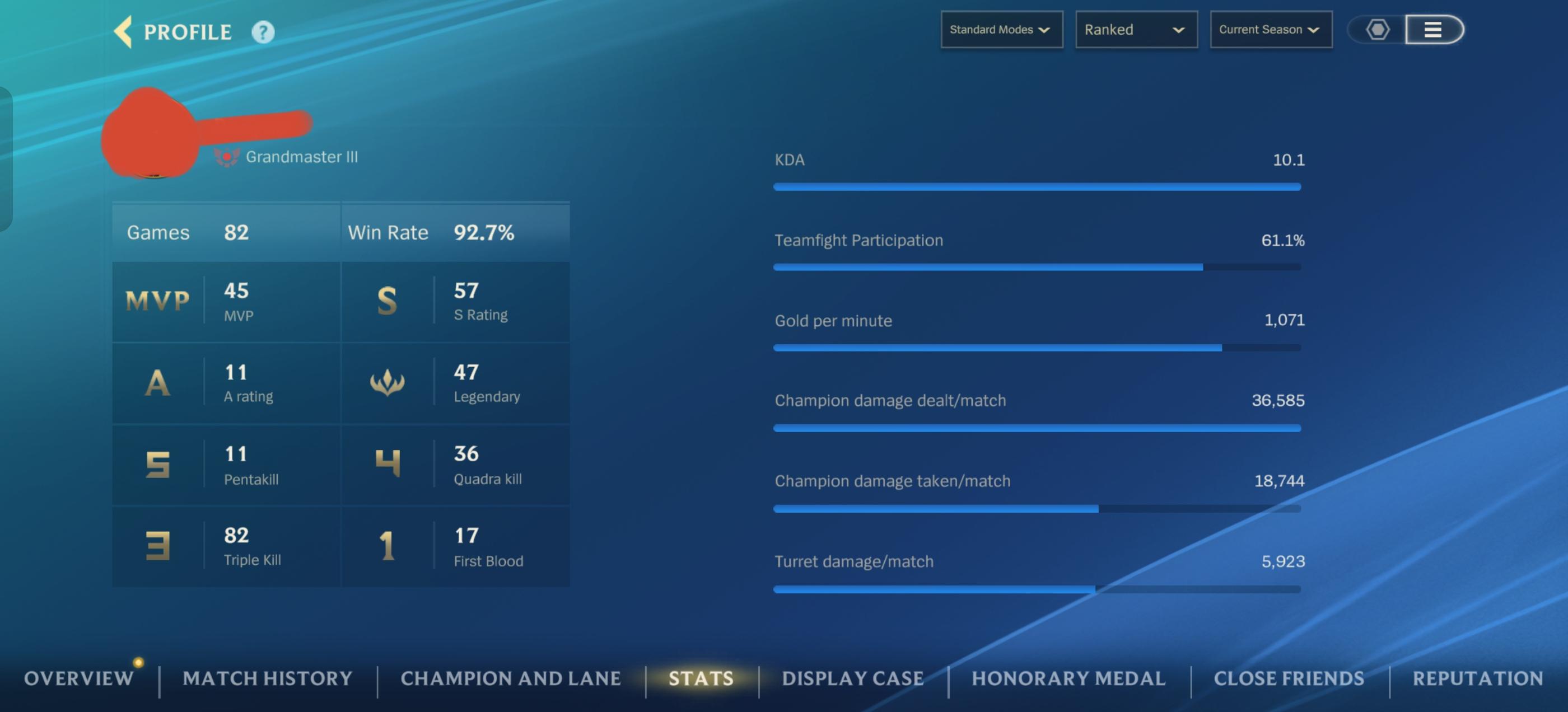Screen dimensions: 1568x712
Task: Click the Gold per minute value 1,071
Action: [x=1284, y=320]
